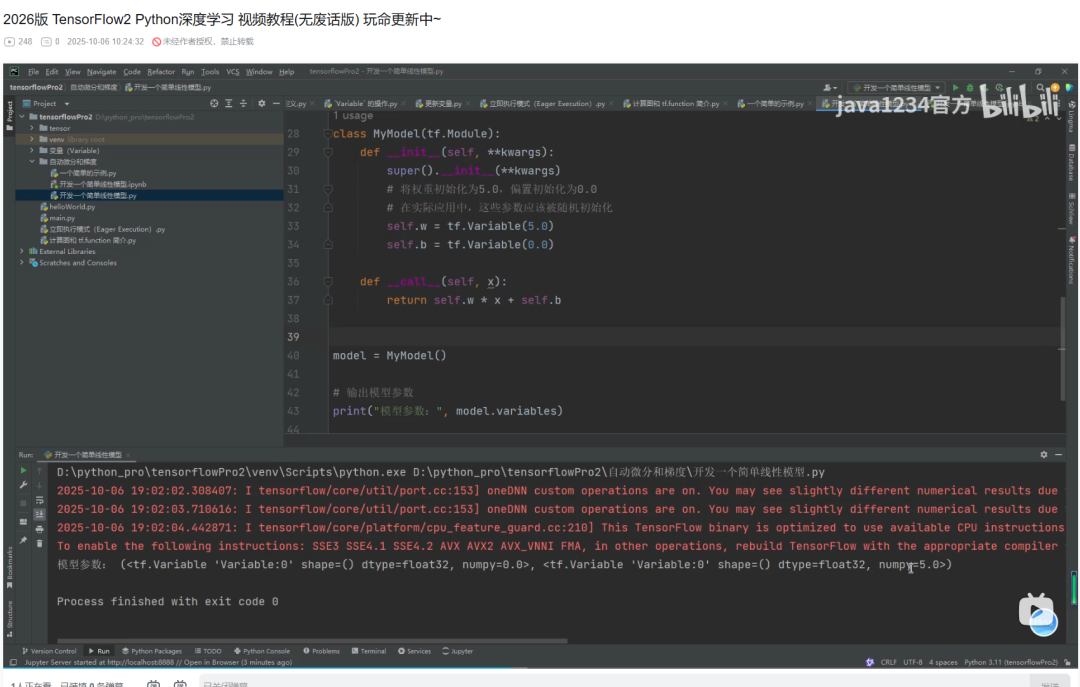The width and height of the screenshot is (1080, 687).
Task: Open the File menu
Action: click(x=33, y=72)
